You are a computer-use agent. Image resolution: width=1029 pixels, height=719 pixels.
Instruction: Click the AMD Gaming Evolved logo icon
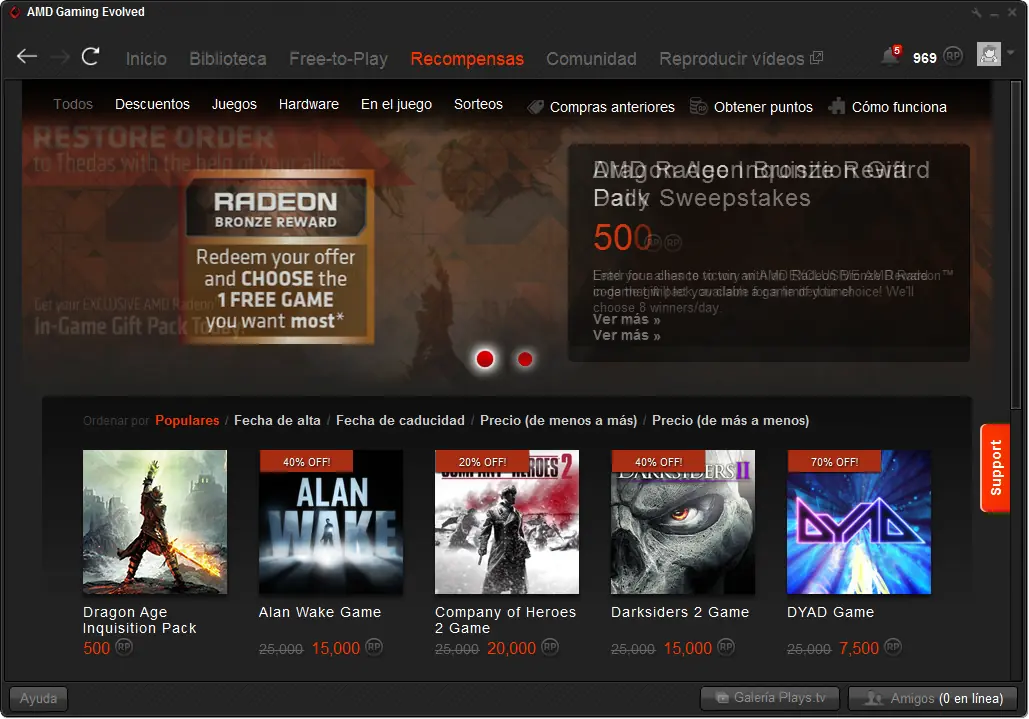14,12
